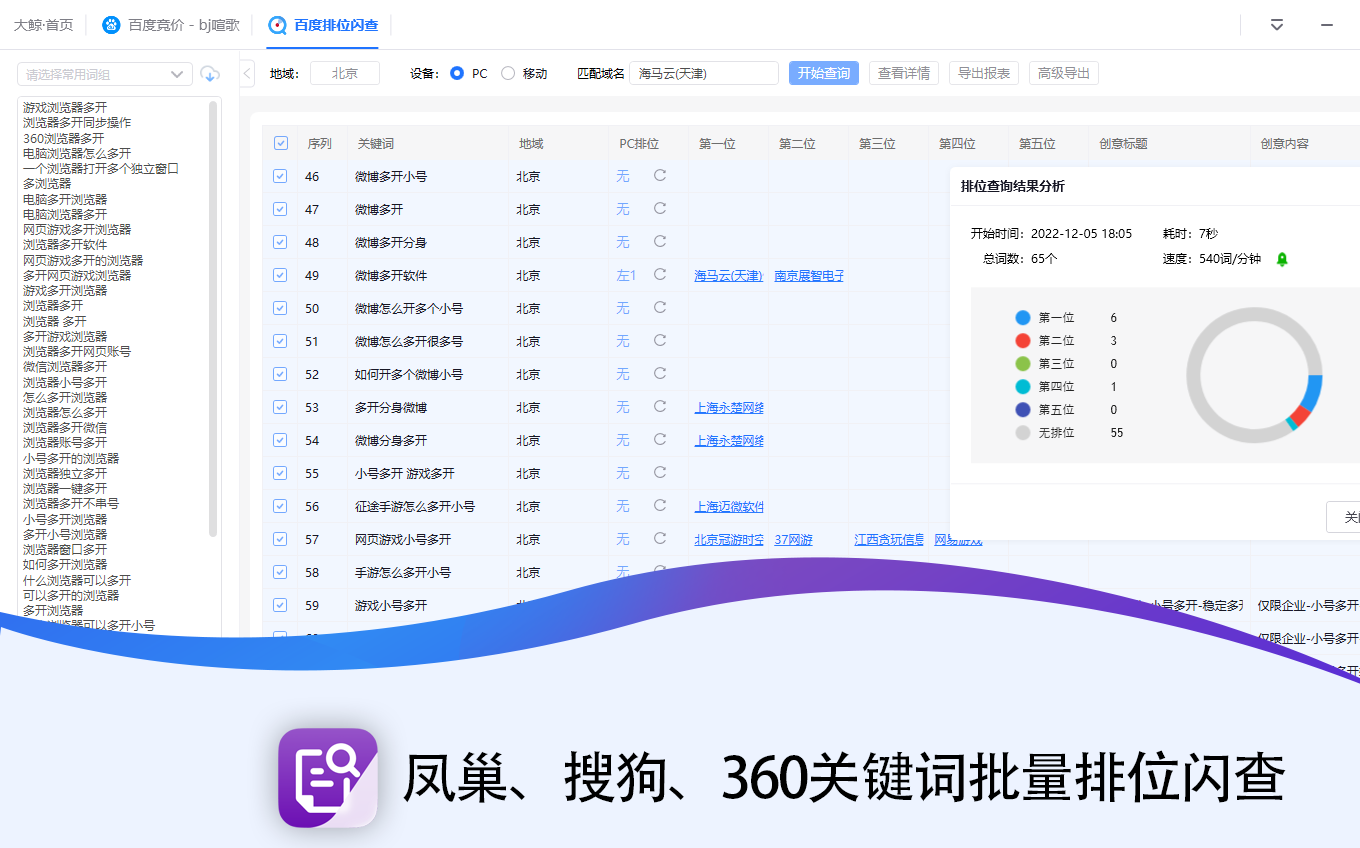The width and height of the screenshot is (1360, 848).
Task: Click the 导出报表 button
Action: coord(984,73)
